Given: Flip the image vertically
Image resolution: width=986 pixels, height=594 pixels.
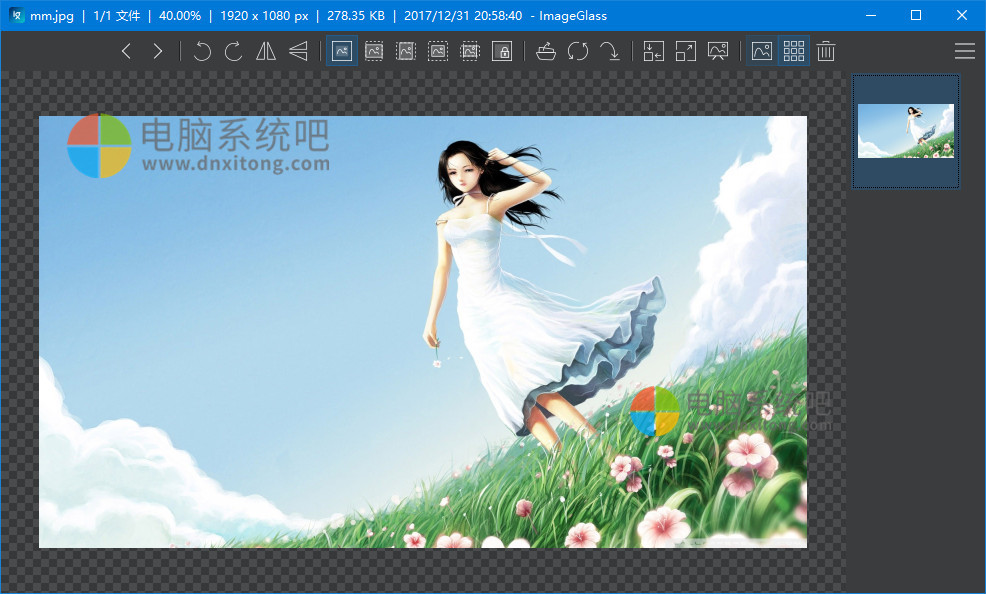Looking at the screenshot, I should 298,50.
